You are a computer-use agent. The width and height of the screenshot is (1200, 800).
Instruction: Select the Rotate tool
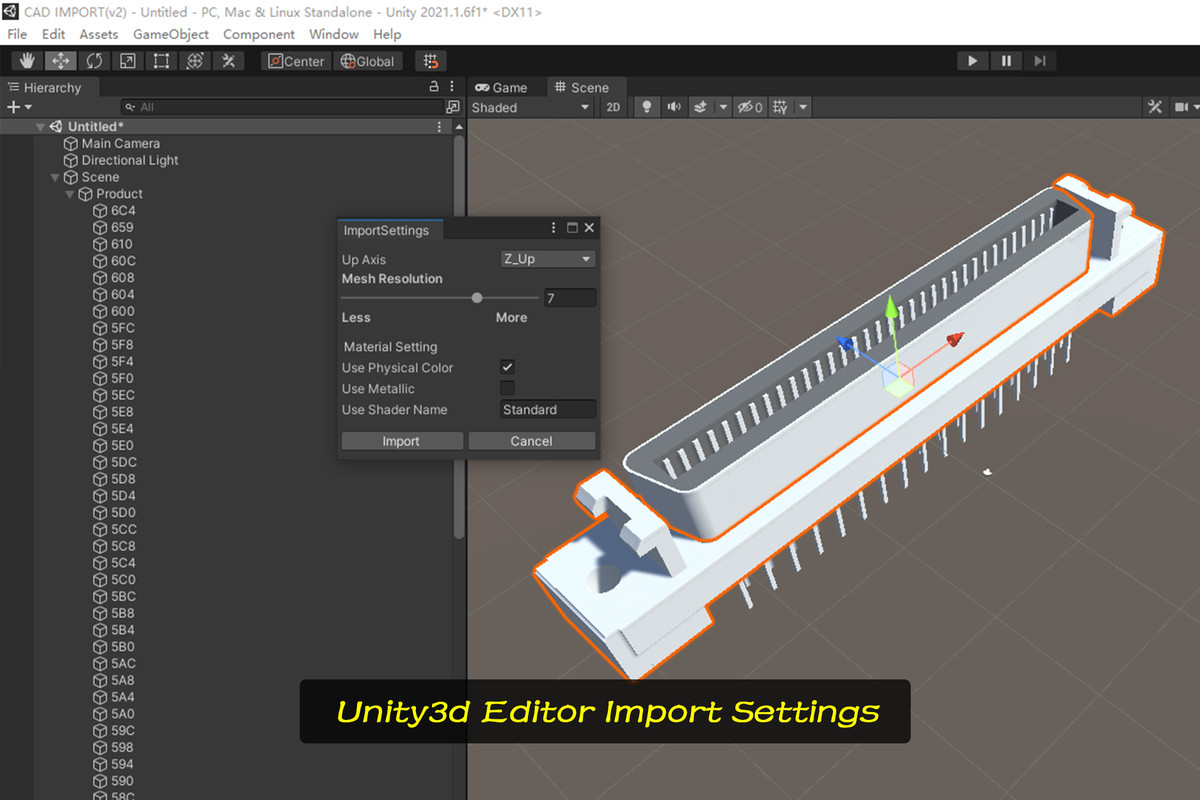point(94,61)
